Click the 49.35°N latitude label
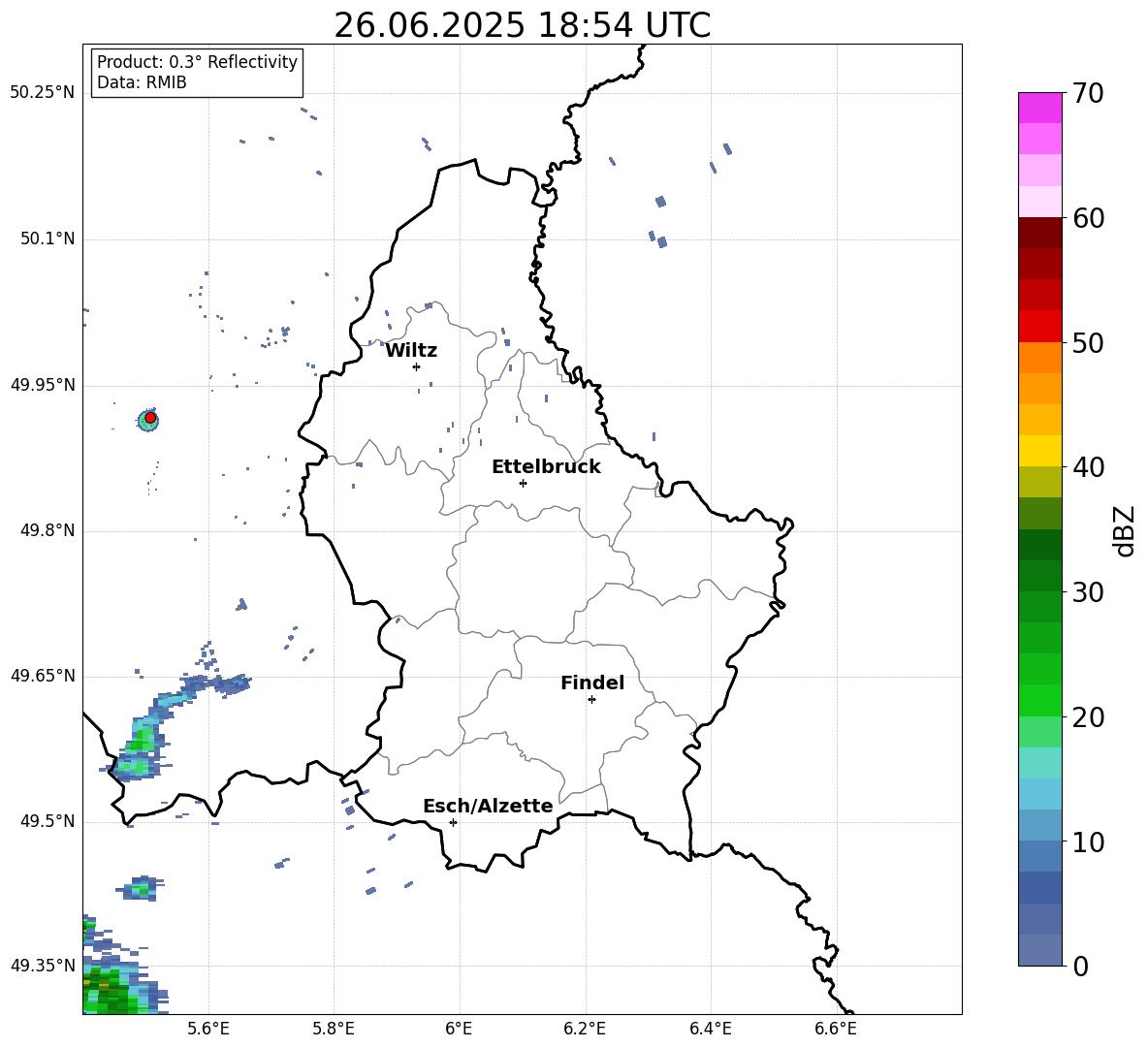Screen dimensions: 1148x1048 tap(42, 966)
